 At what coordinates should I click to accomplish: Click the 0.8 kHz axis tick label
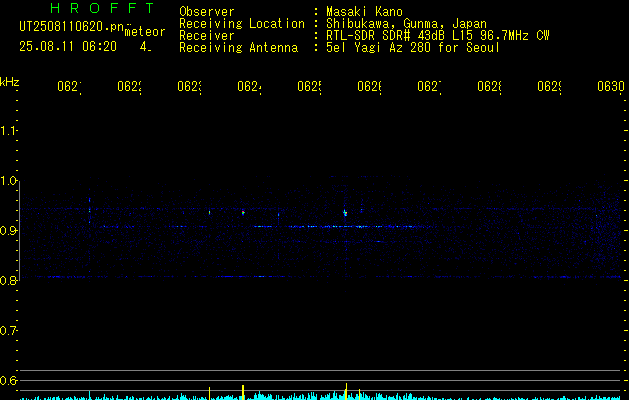coord(8,280)
